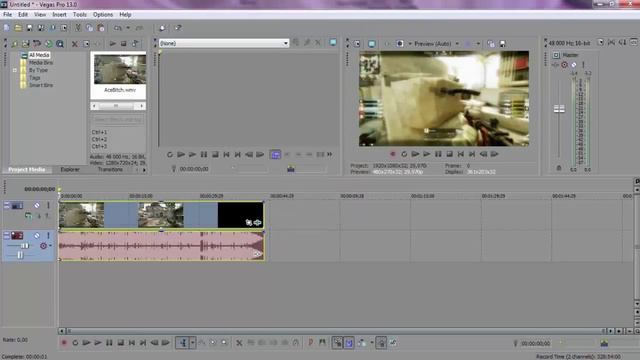Open the File menu
Screen dimensions: 640x360
(x=7, y=14)
